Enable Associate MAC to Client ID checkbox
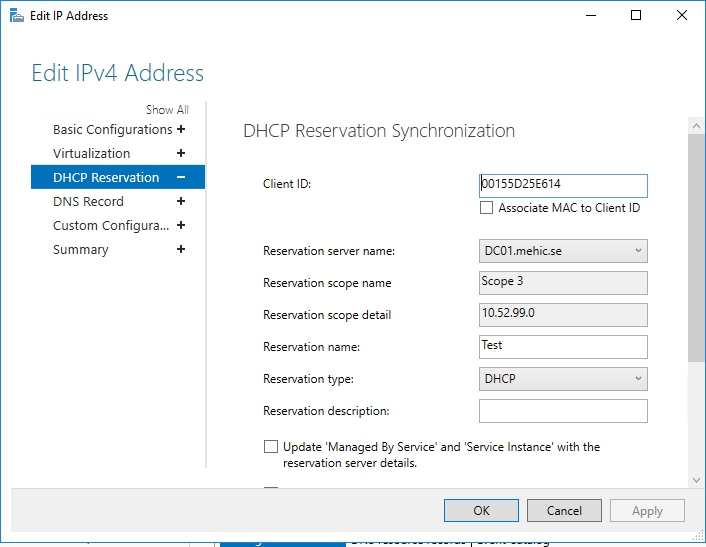This screenshot has height=547, width=706. [x=487, y=208]
